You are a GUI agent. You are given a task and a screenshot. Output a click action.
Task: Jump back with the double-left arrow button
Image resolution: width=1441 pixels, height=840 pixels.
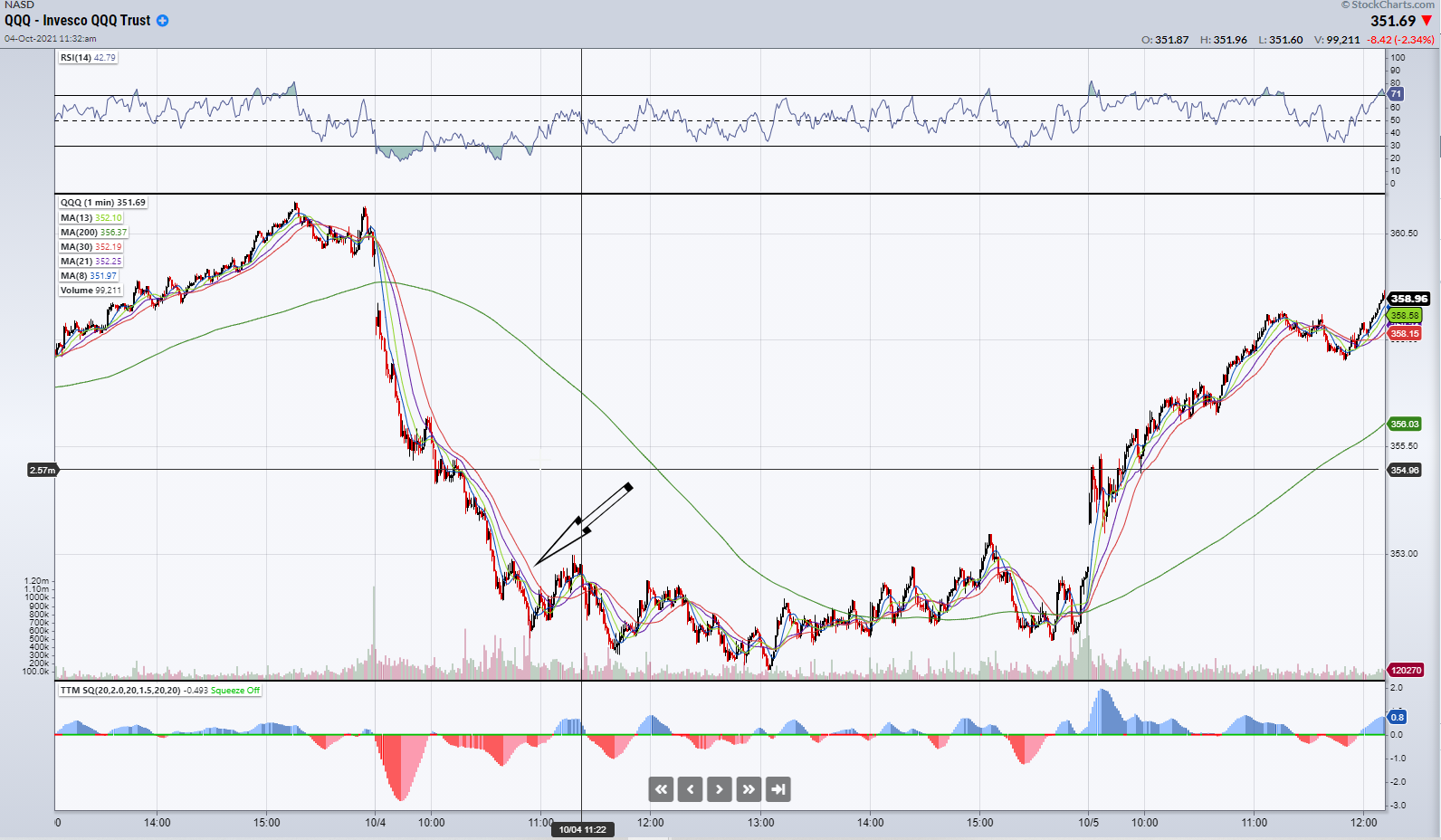(661, 789)
